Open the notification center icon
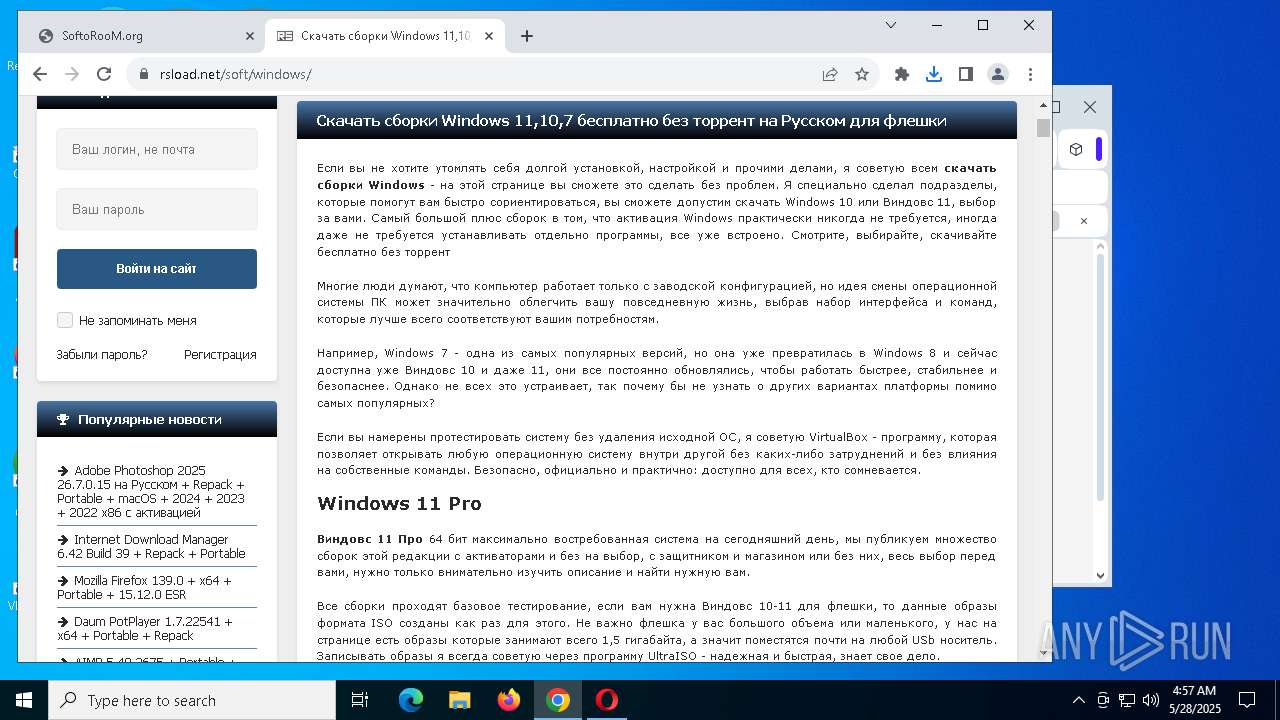1280x720 pixels. 1247,700
